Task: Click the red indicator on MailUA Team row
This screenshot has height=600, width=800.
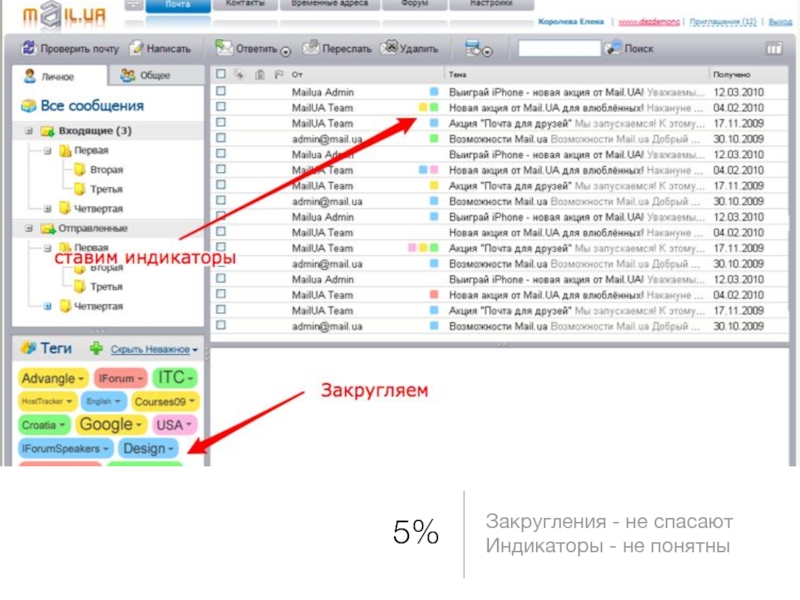Action: [434, 294]
